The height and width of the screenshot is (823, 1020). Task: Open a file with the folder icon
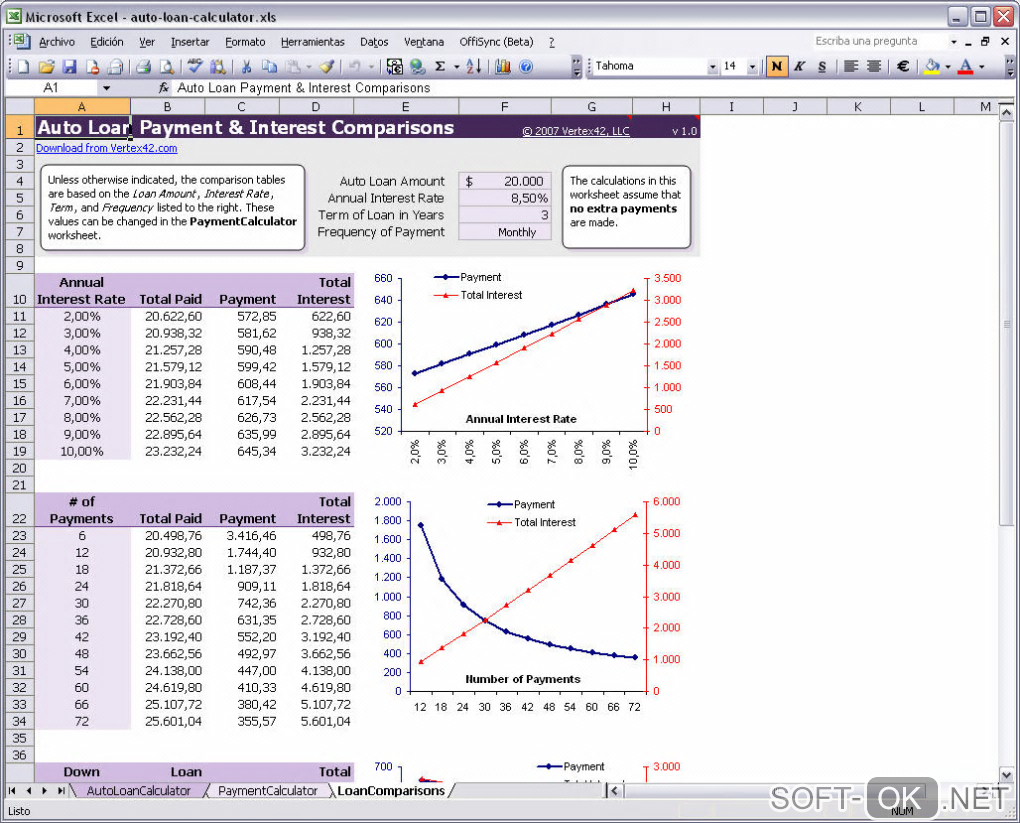(46, 66)
